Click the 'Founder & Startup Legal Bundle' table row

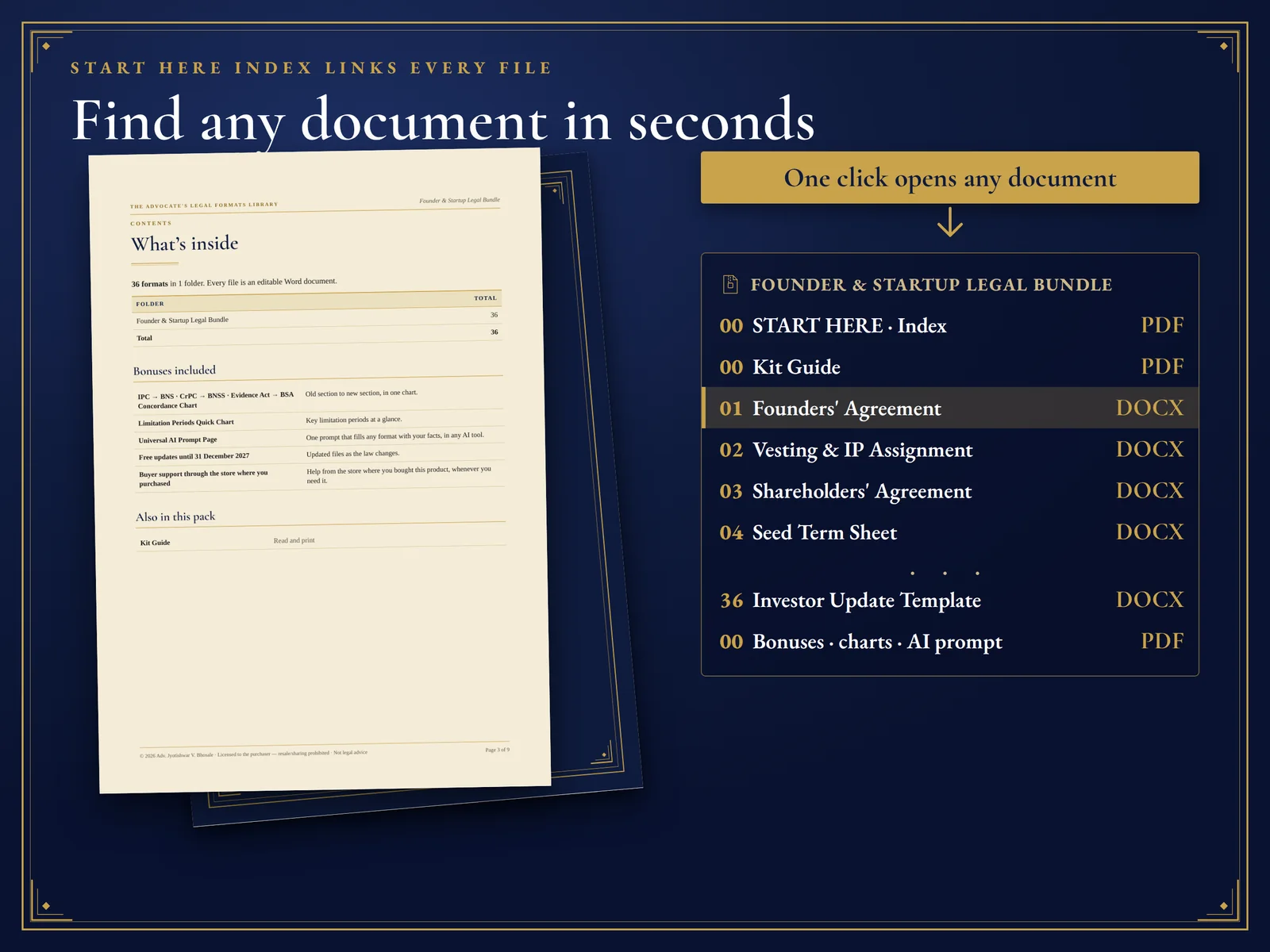pyautogui.click(x=317, y=317)
